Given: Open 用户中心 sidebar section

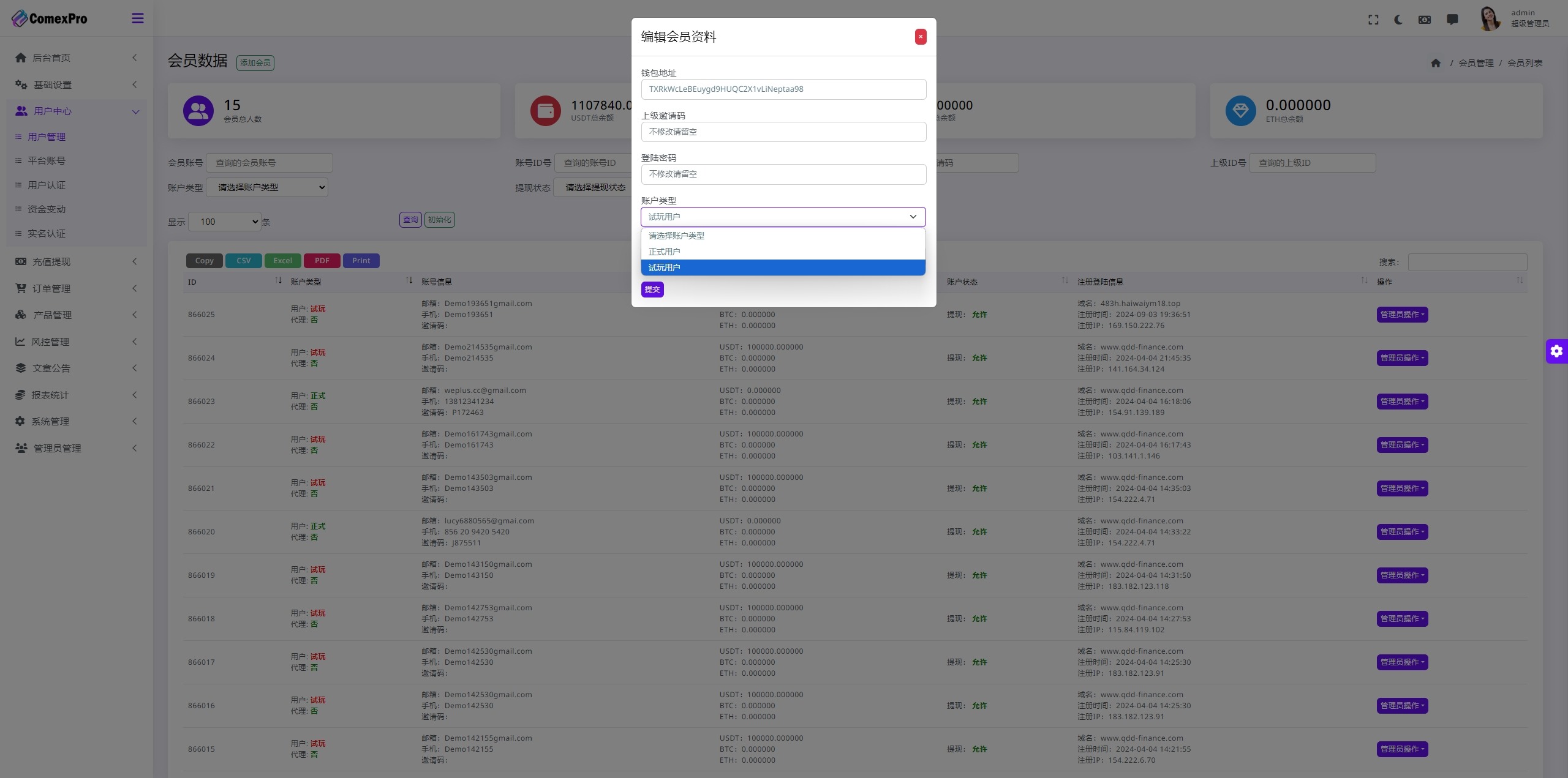Looking at the screenshot, I should click(x=75, y=111).
